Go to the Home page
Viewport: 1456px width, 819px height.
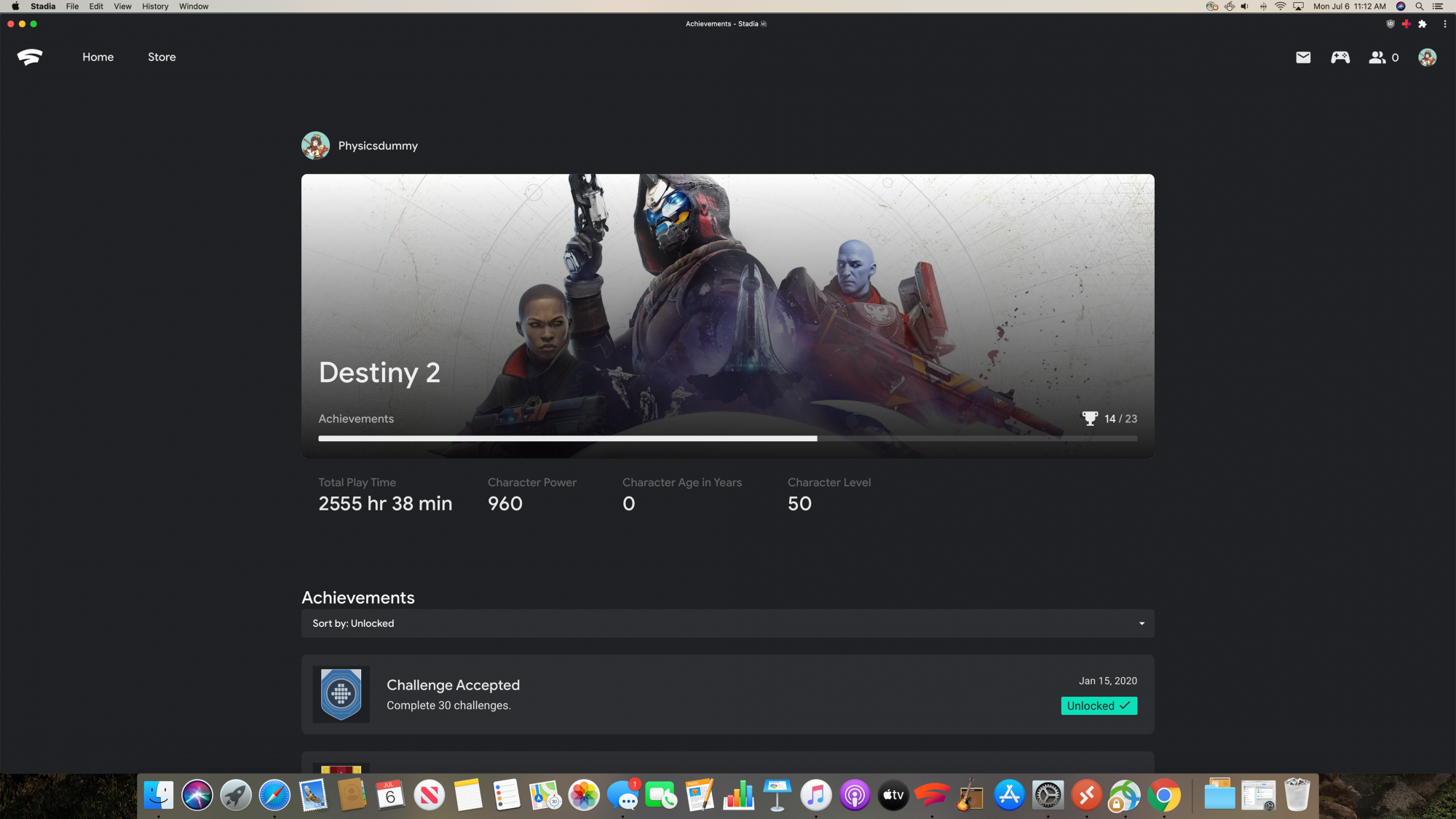[98, 57]
